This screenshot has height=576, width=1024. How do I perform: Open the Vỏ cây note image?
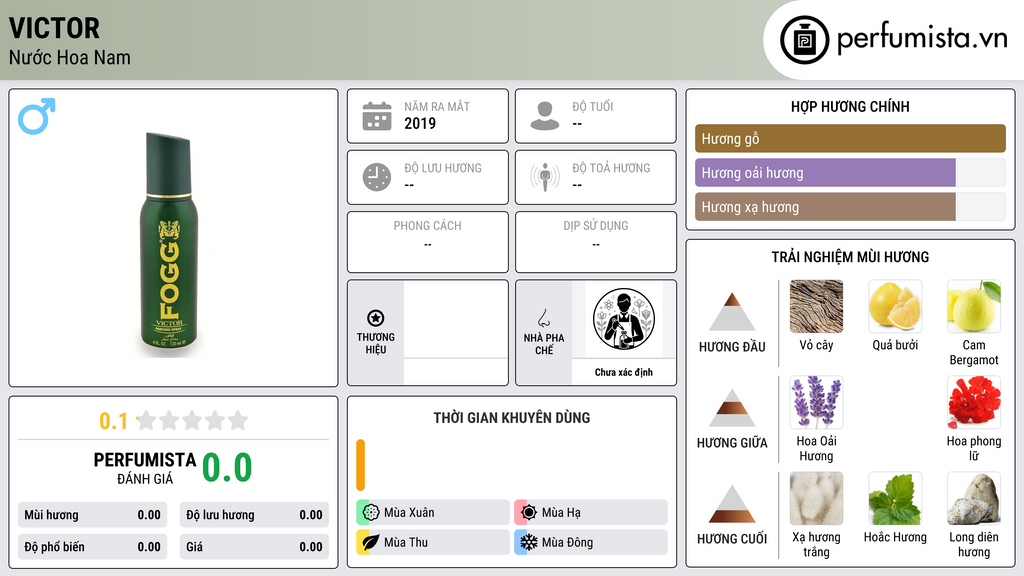tap(816, 306)
